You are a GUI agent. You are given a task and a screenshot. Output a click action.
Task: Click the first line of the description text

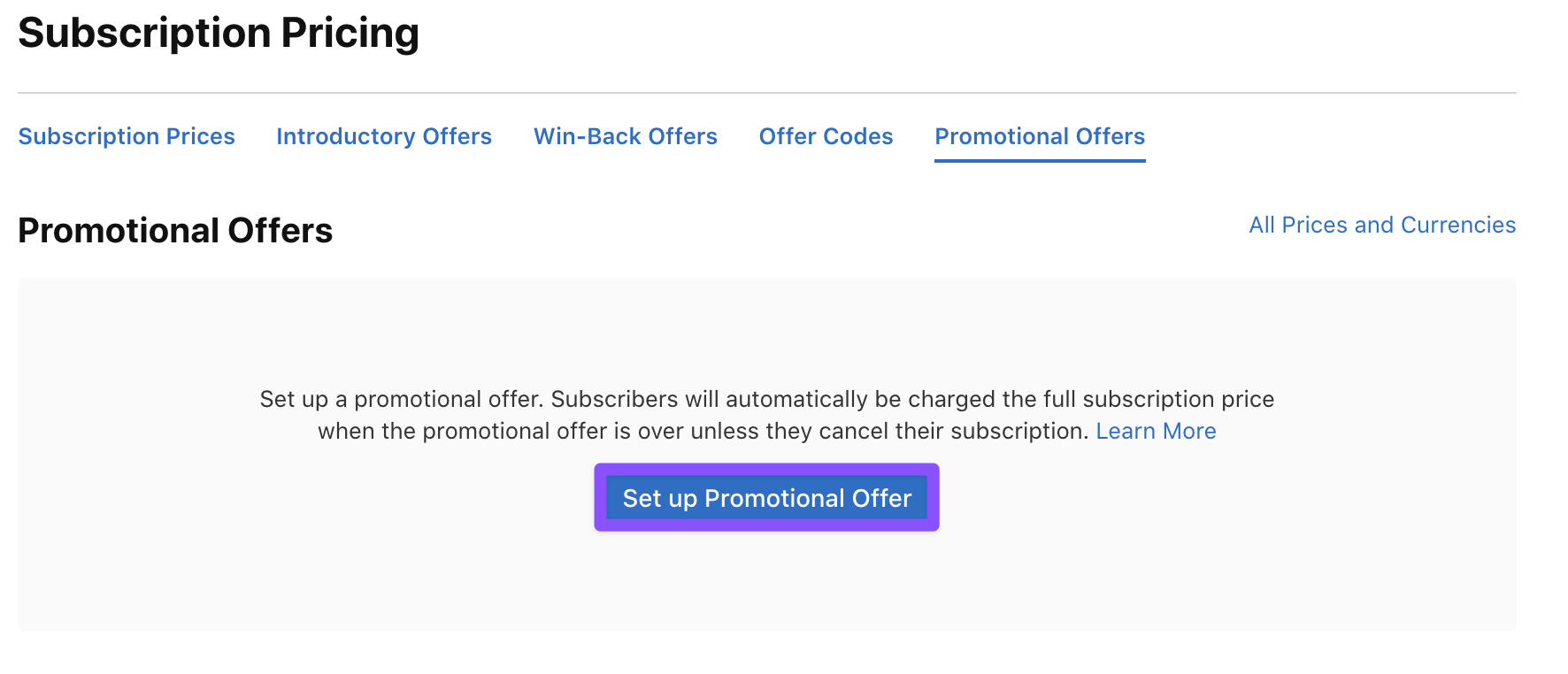pos(766,399)
